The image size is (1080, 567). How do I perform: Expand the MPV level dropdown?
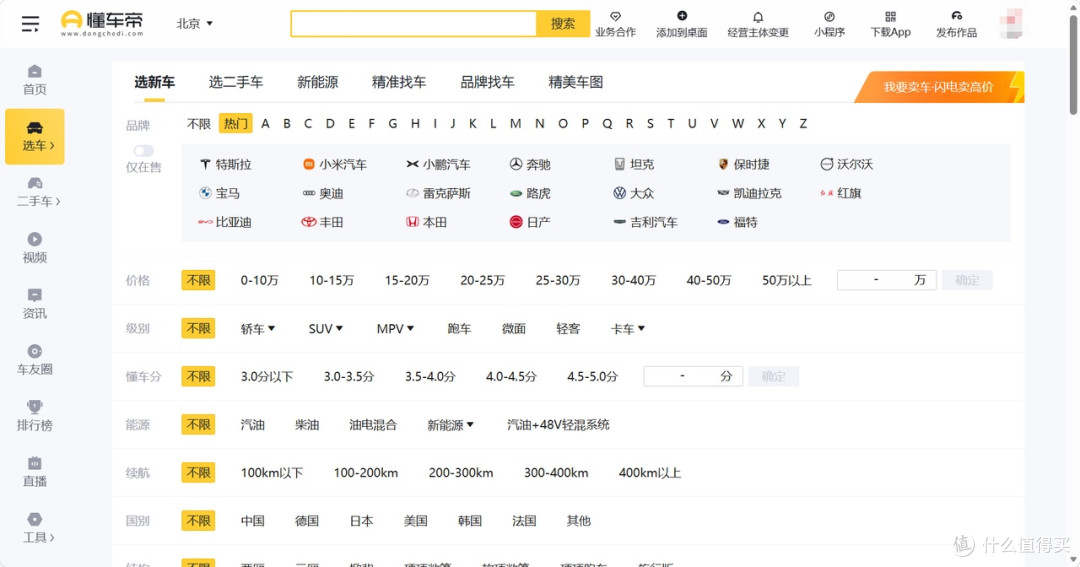tap(395, 329)
